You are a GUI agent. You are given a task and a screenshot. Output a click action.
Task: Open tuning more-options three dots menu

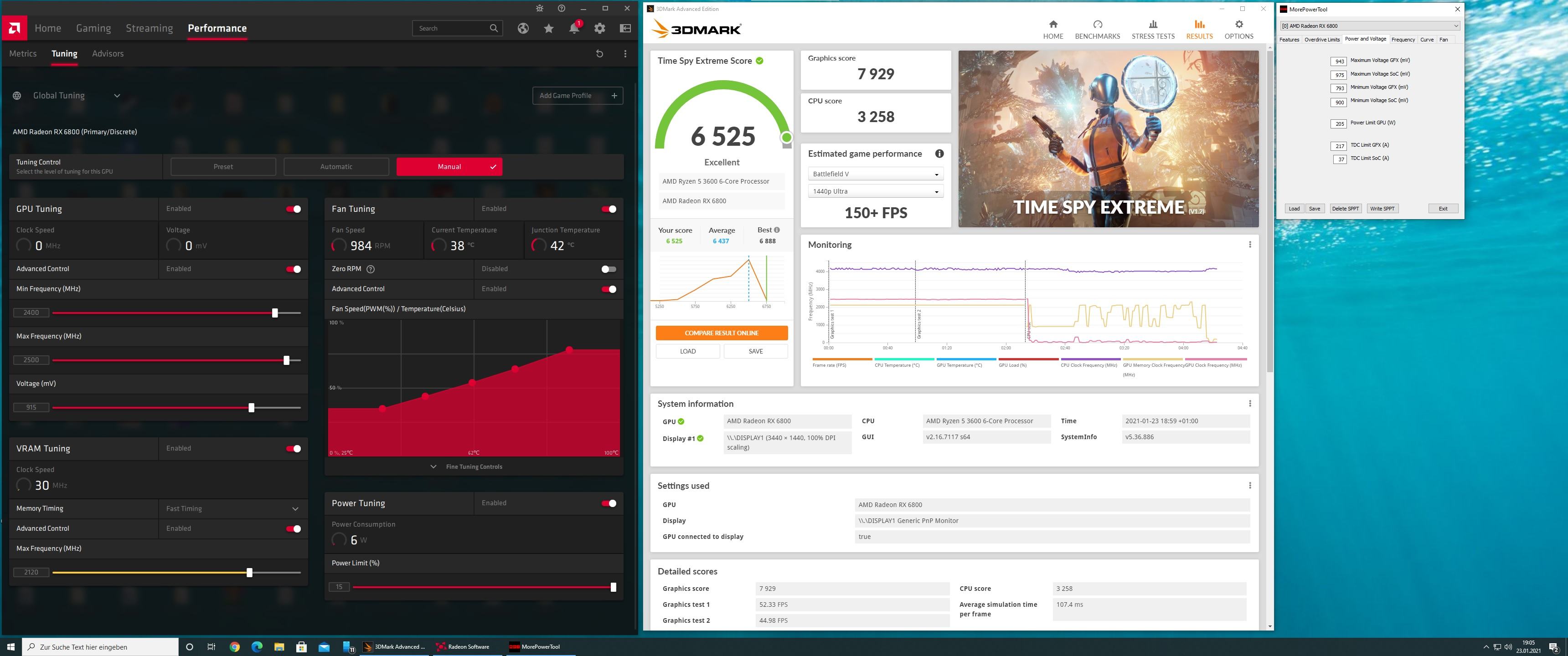625,54
